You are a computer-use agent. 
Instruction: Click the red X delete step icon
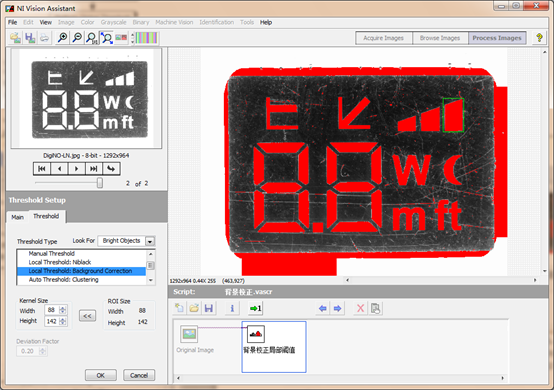(360, 308)
